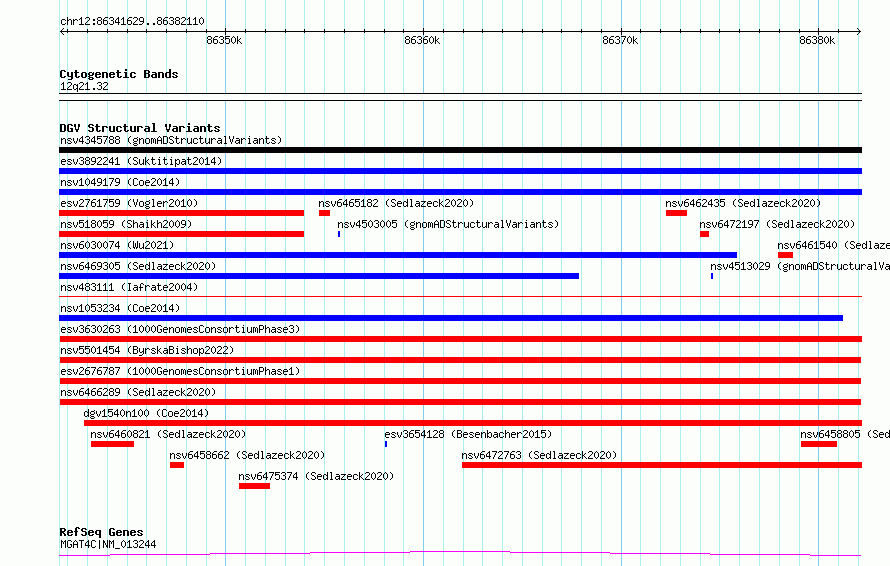Screen dimensions: 890x566
Task: Click the magenta MGAT4C gene line
Action: (460, 553)
